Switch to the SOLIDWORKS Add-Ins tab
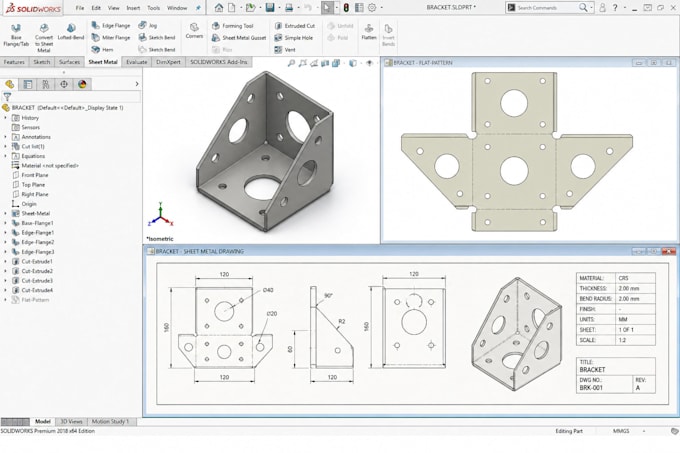The height and width of the screenshot is (453, 680). pos(219,62)
